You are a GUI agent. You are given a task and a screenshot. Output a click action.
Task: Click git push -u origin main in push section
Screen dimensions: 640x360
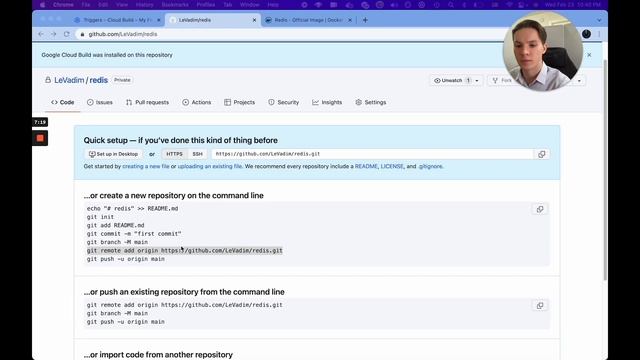tap(126, 322)
